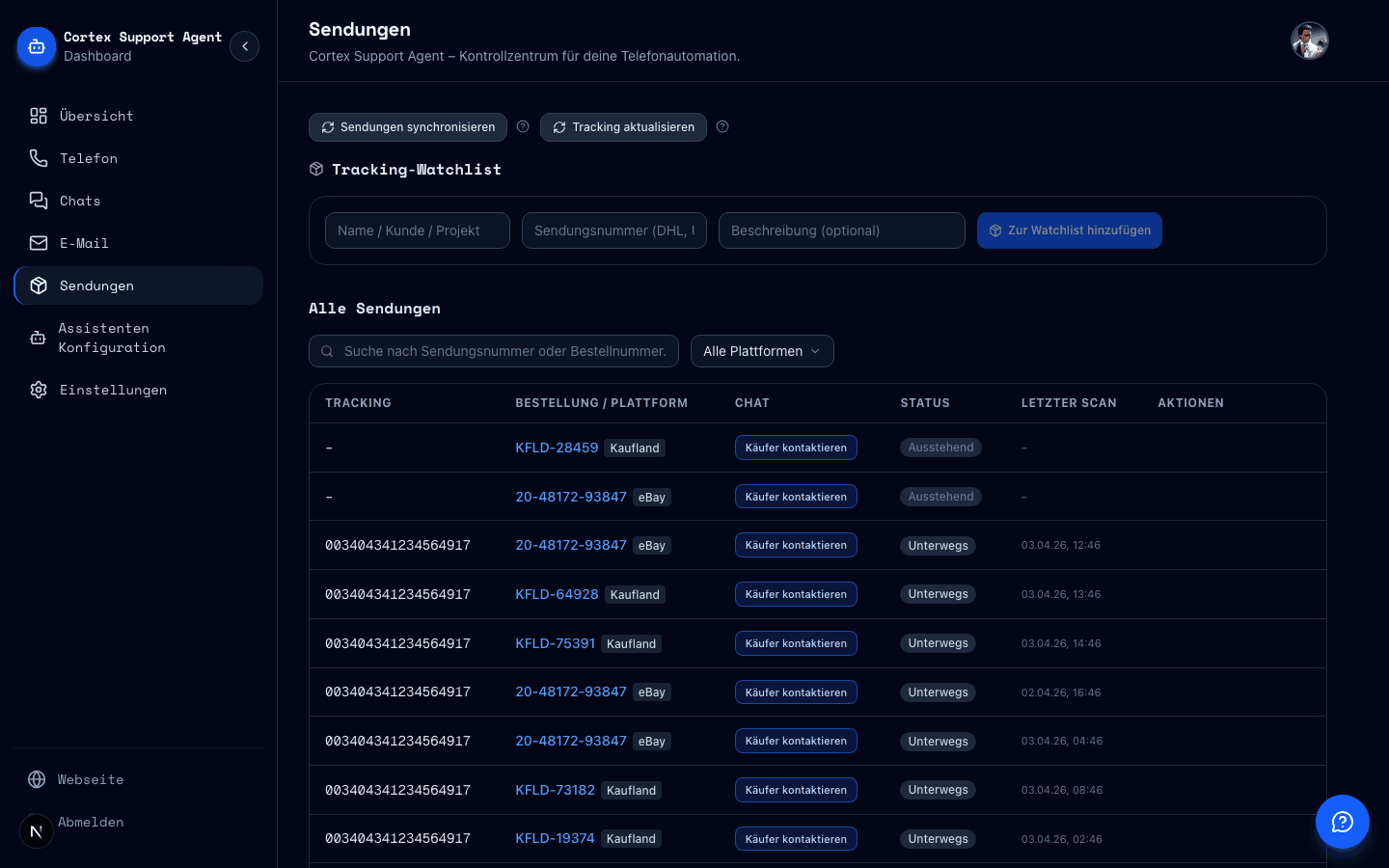Click the help icon beside Tracking aktualisieren
The height and width of the screenshot is (868, 1389).
pos(722,126)
